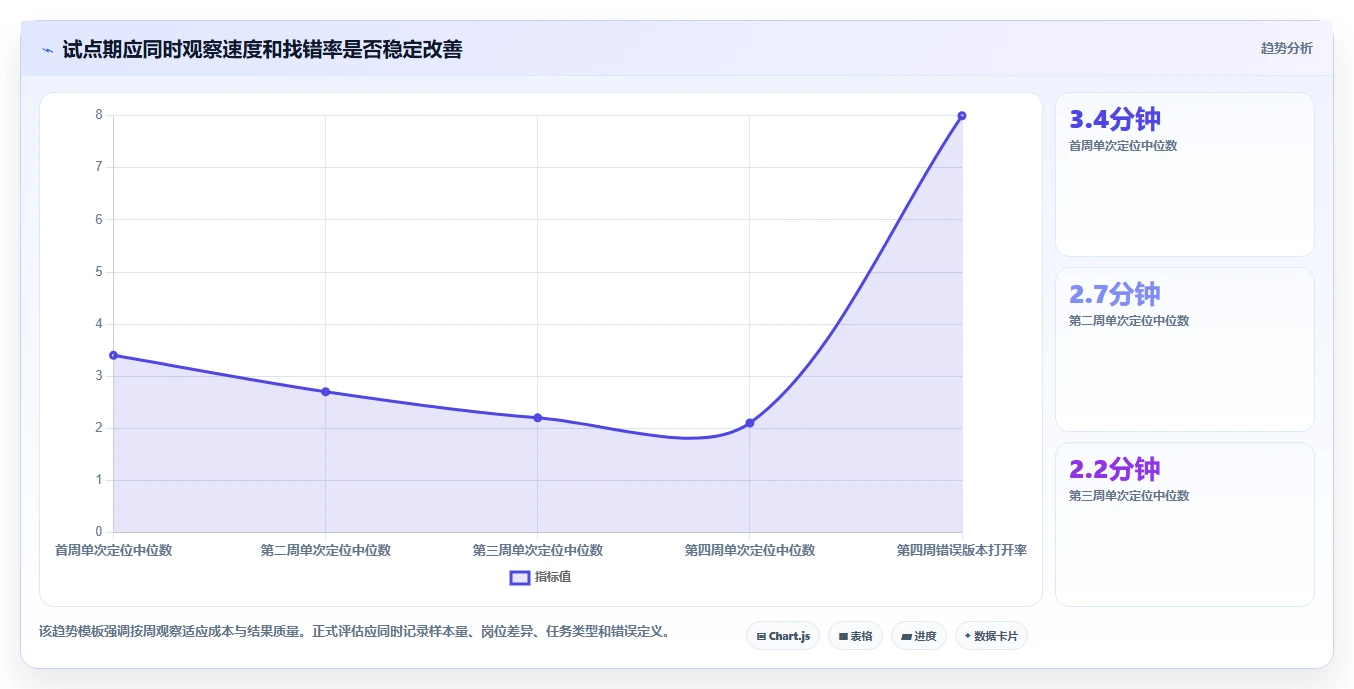The width and height of the screenshot is (1354, 689).
Task: Click the 进度 tag button
Action: pyautogui.click(x=919, y=636)
